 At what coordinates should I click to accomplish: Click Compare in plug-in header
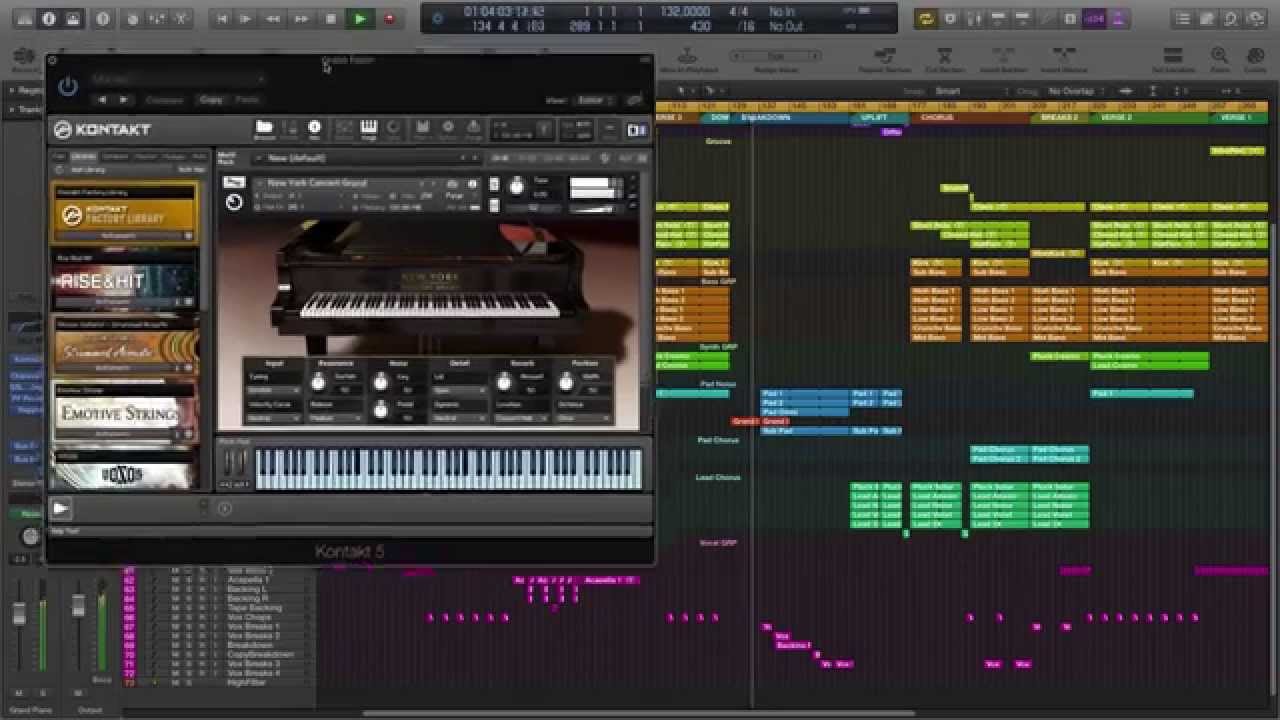165,100
